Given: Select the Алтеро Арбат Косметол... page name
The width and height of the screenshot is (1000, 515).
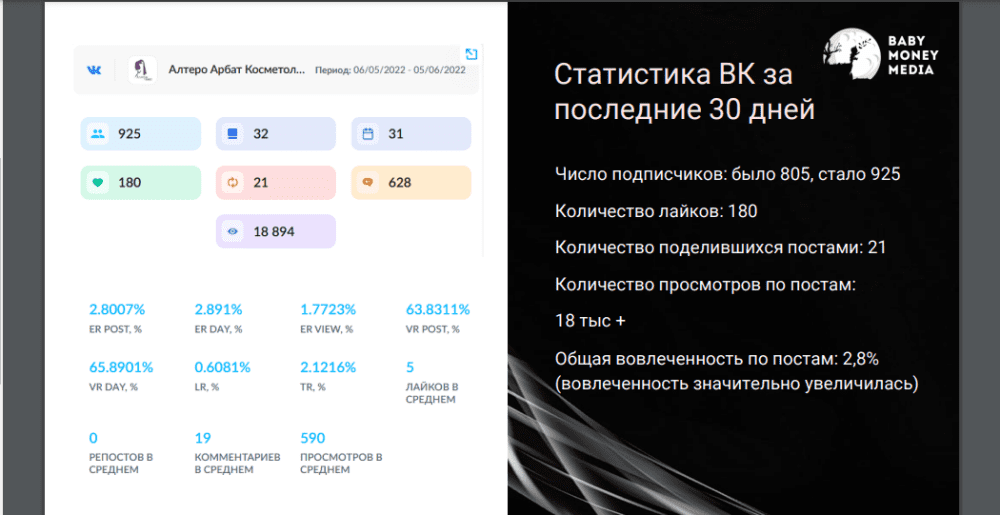Looking at the screenshot, I should [237, 70].
